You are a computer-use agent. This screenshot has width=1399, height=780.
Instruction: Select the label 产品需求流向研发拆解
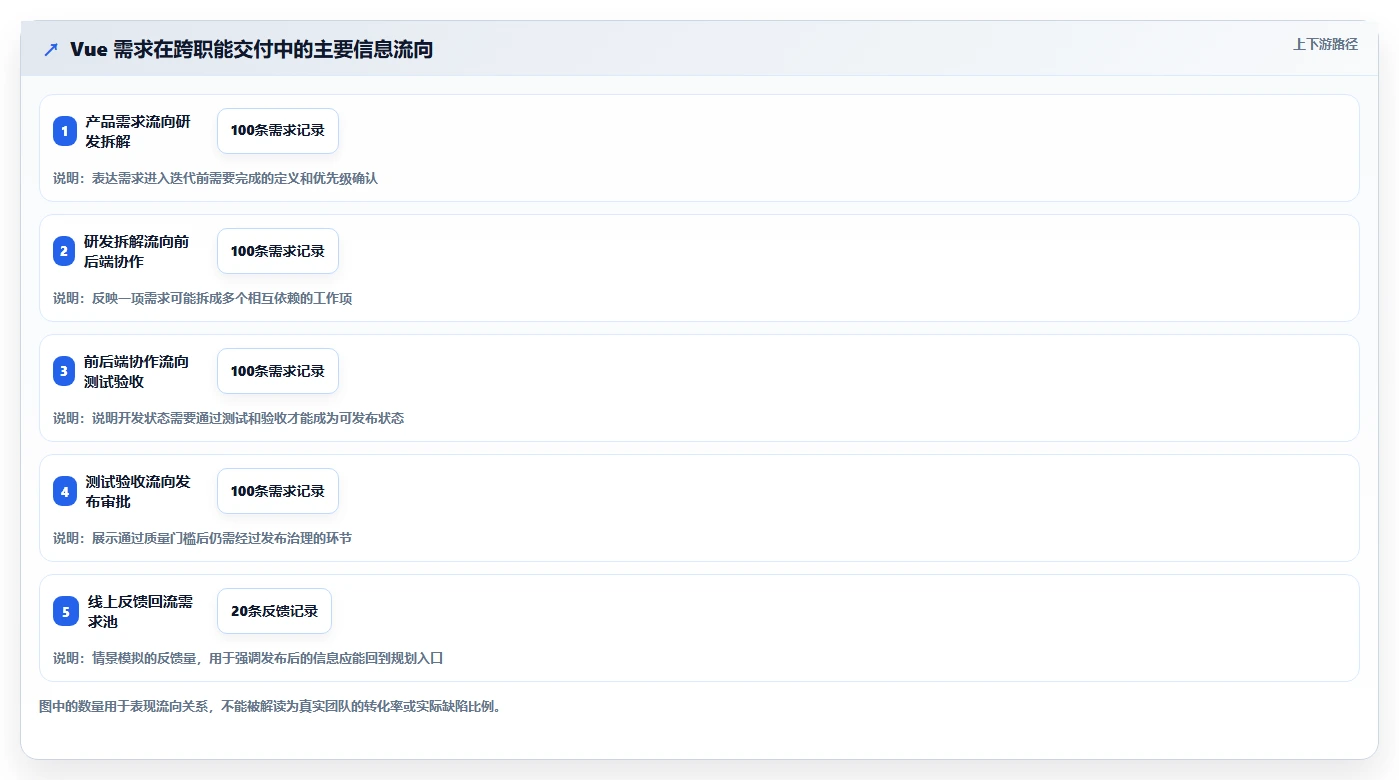click(137, 131)
